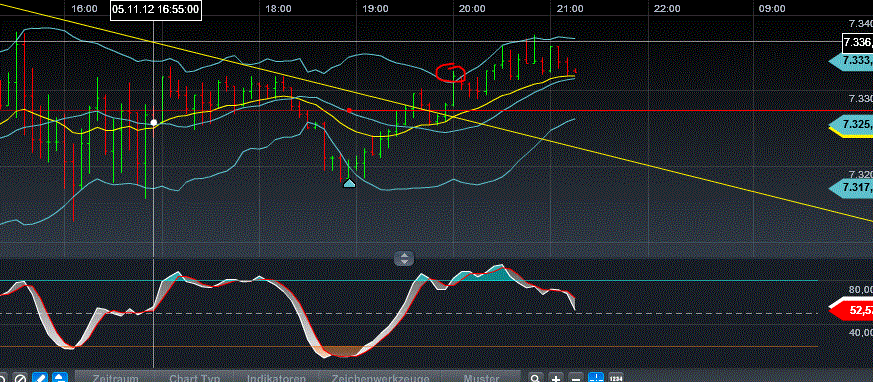Open the Chart Typ menu
Screen dimensions: 873x382
(x=194, y=378)
